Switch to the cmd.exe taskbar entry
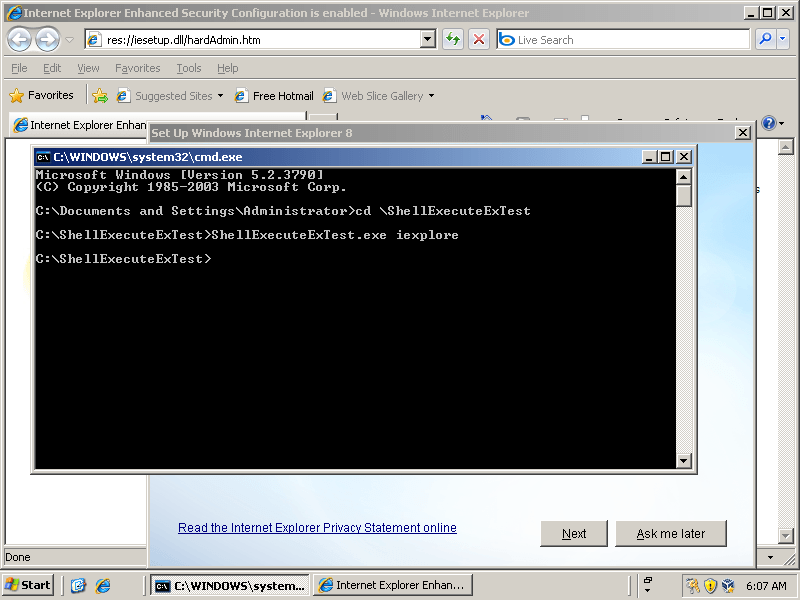The image size is (800, 600). coord(229,585)
